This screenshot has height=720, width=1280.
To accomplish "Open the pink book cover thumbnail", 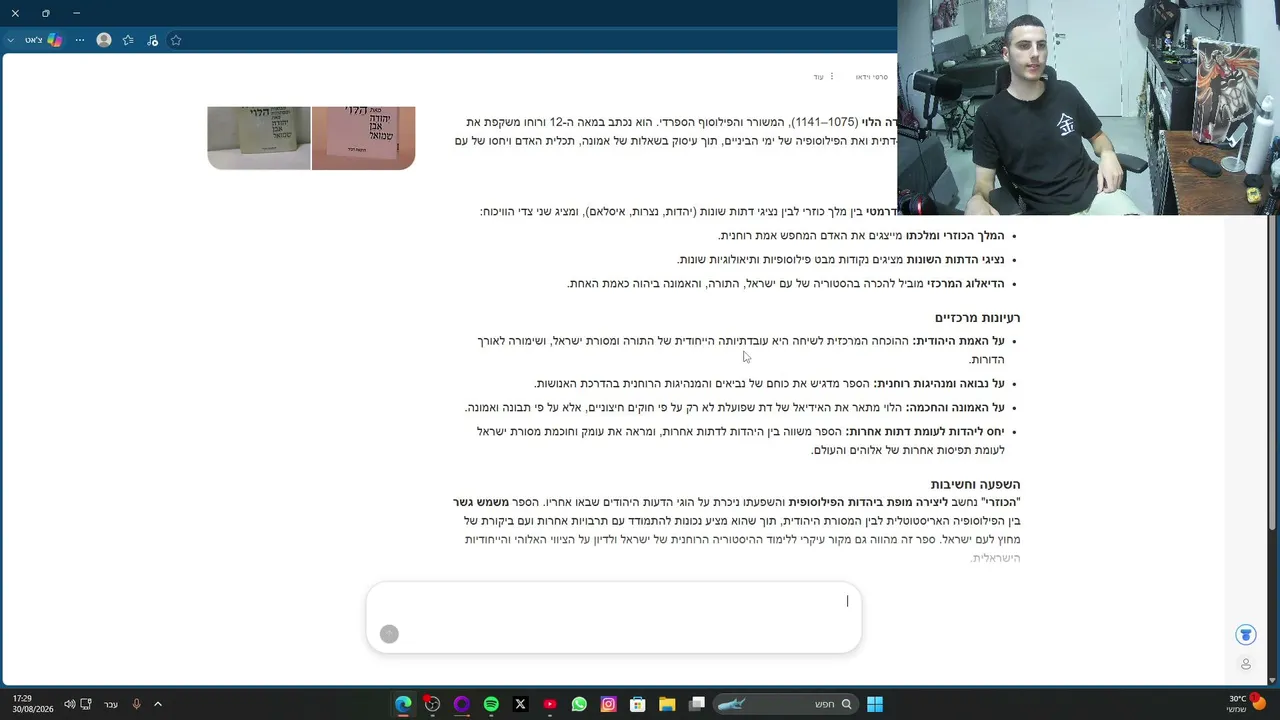I will 363,138.
